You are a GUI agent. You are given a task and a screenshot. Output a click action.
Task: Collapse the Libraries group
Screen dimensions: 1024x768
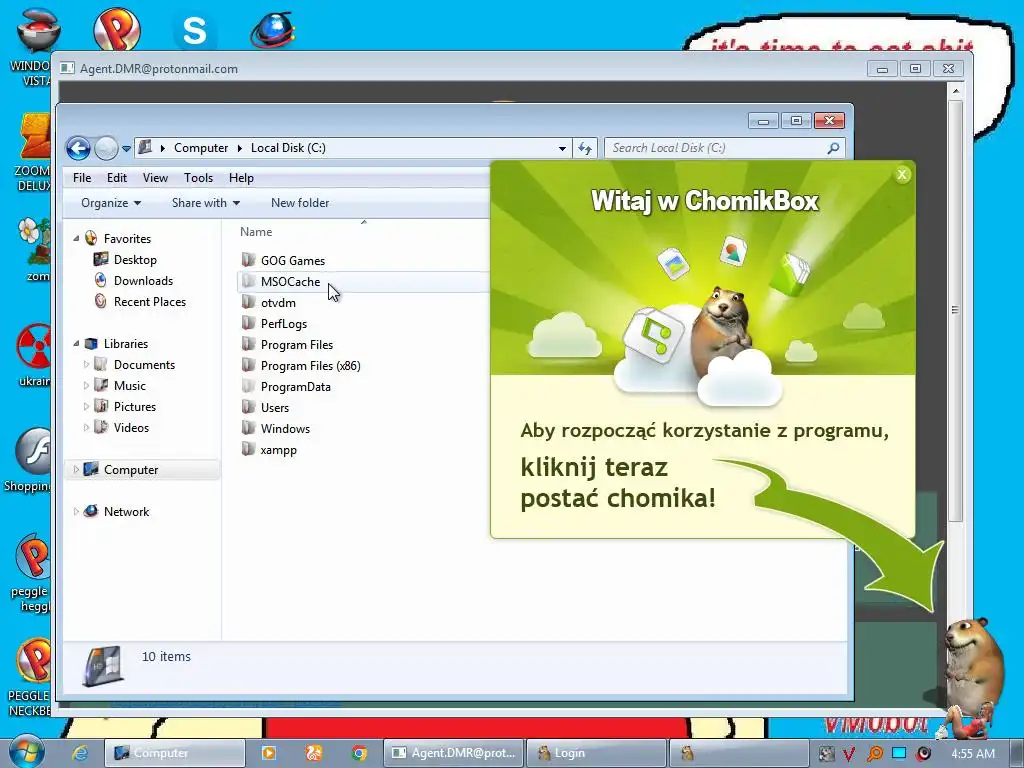(x=76, y=344)
